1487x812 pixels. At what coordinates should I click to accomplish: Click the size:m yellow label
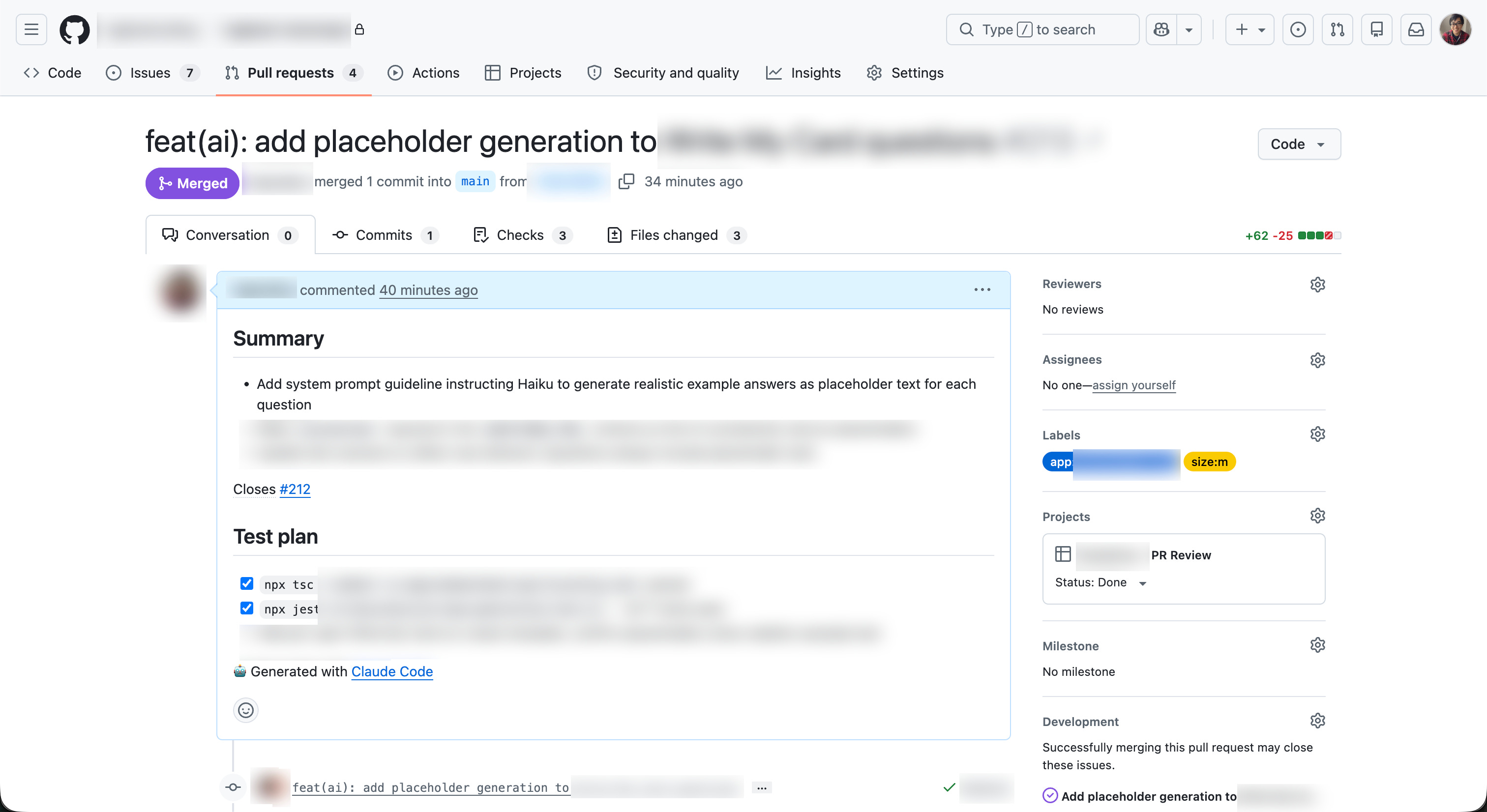coord(1209,462)
